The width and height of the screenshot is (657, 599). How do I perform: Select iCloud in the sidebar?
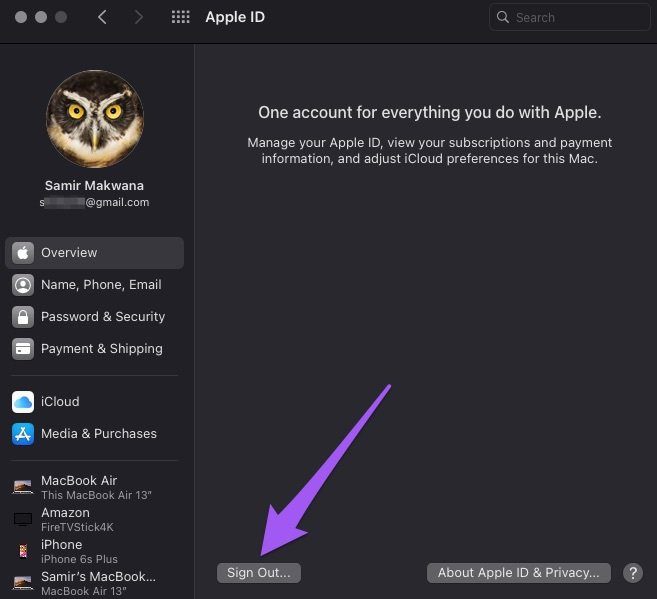click(94, 402)
